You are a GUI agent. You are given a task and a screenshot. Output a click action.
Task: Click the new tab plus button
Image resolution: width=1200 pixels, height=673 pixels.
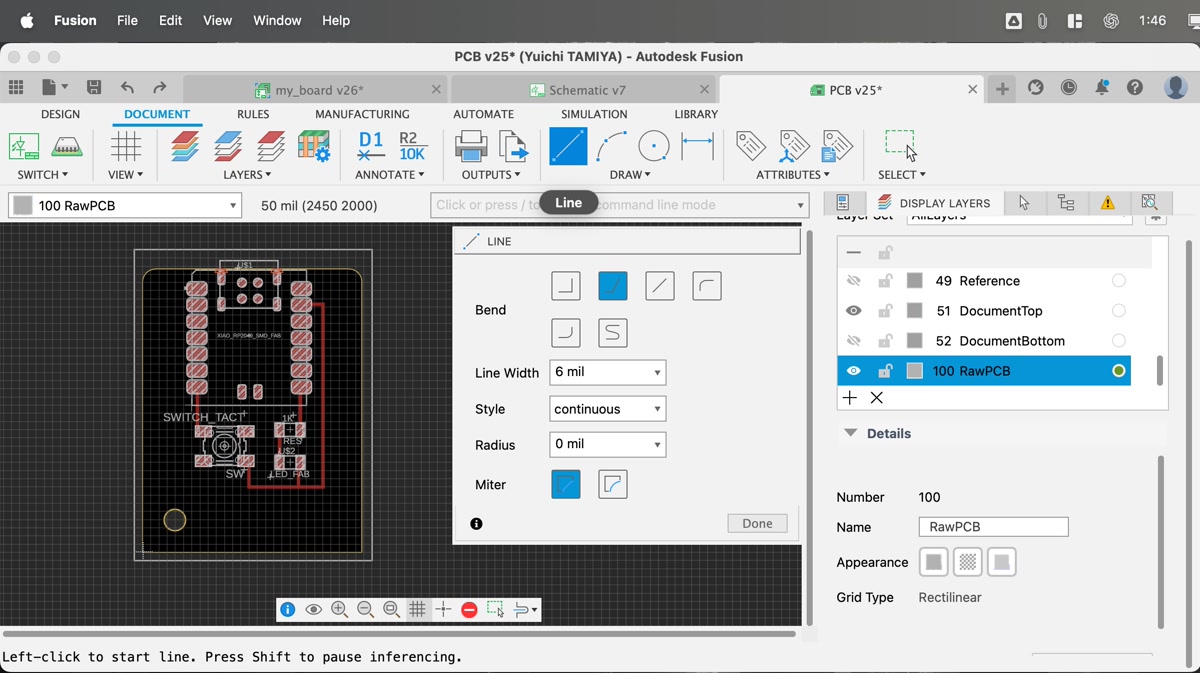[1001, 89]
